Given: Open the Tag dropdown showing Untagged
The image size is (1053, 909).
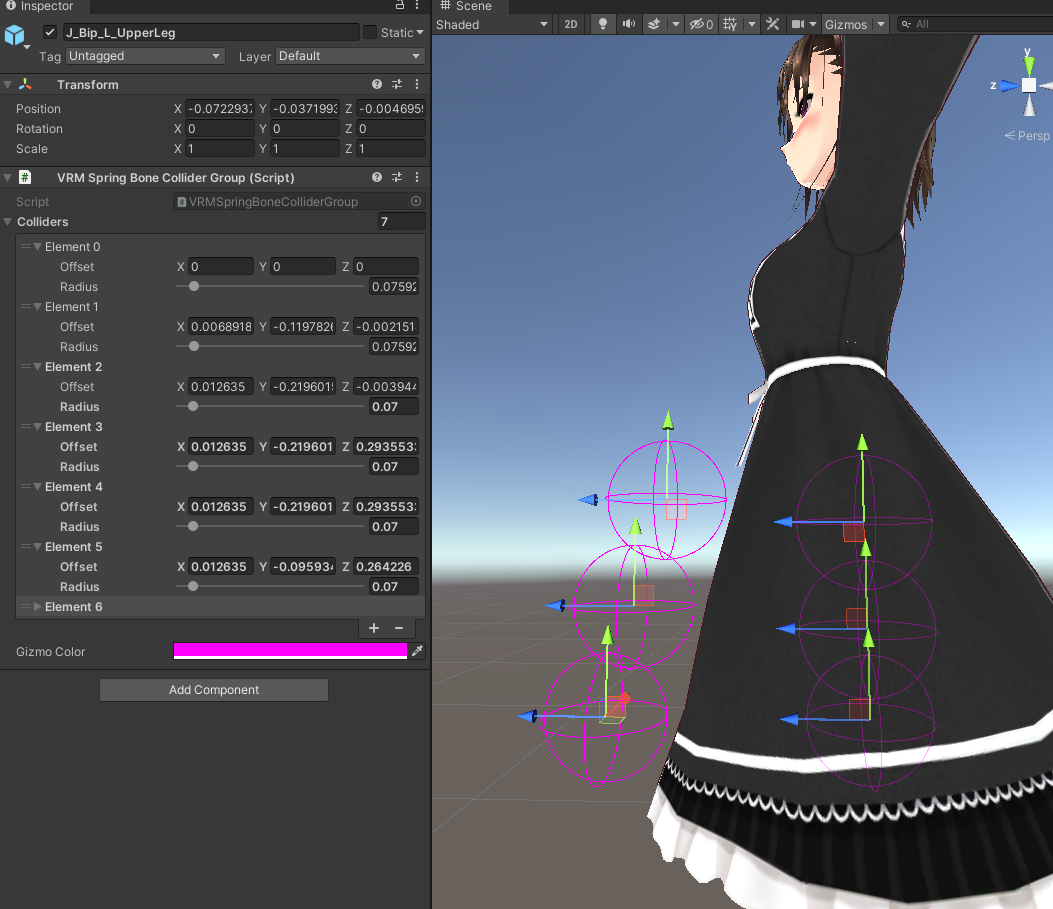Looking at the screenshot, I should (x=144, y=56).
